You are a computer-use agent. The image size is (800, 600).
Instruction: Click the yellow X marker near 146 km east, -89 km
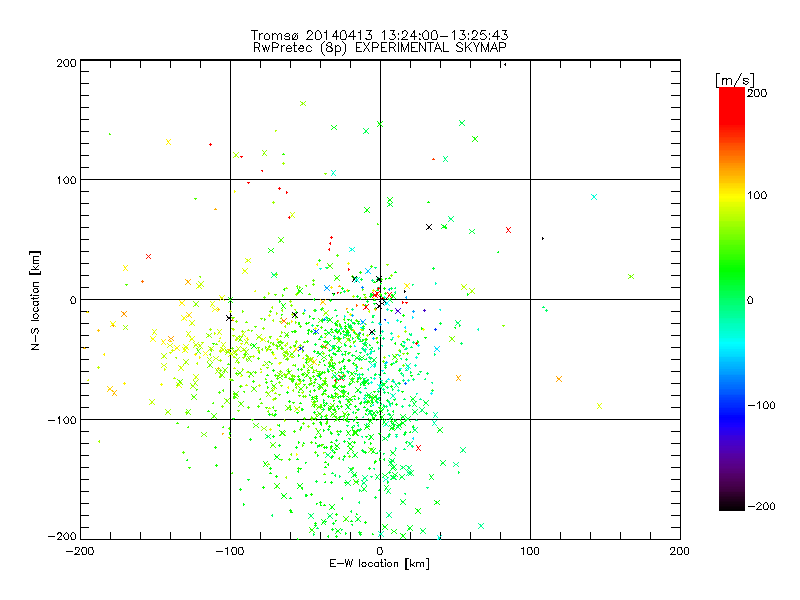point(599,406)
